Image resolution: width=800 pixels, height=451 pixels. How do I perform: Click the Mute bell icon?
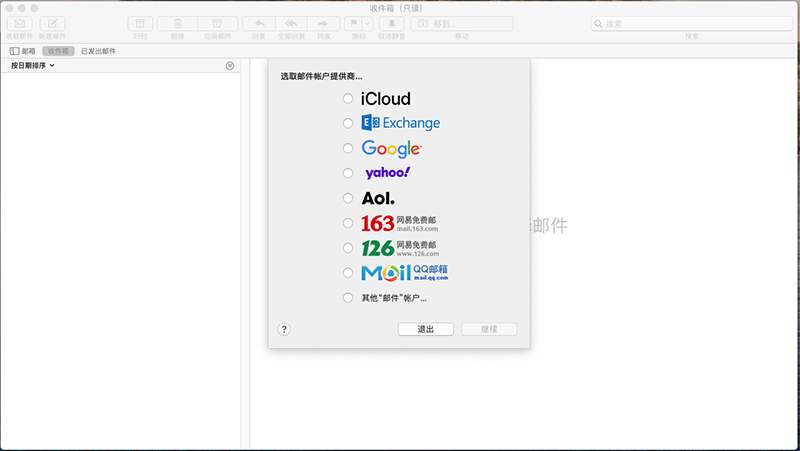pos(391,23)
